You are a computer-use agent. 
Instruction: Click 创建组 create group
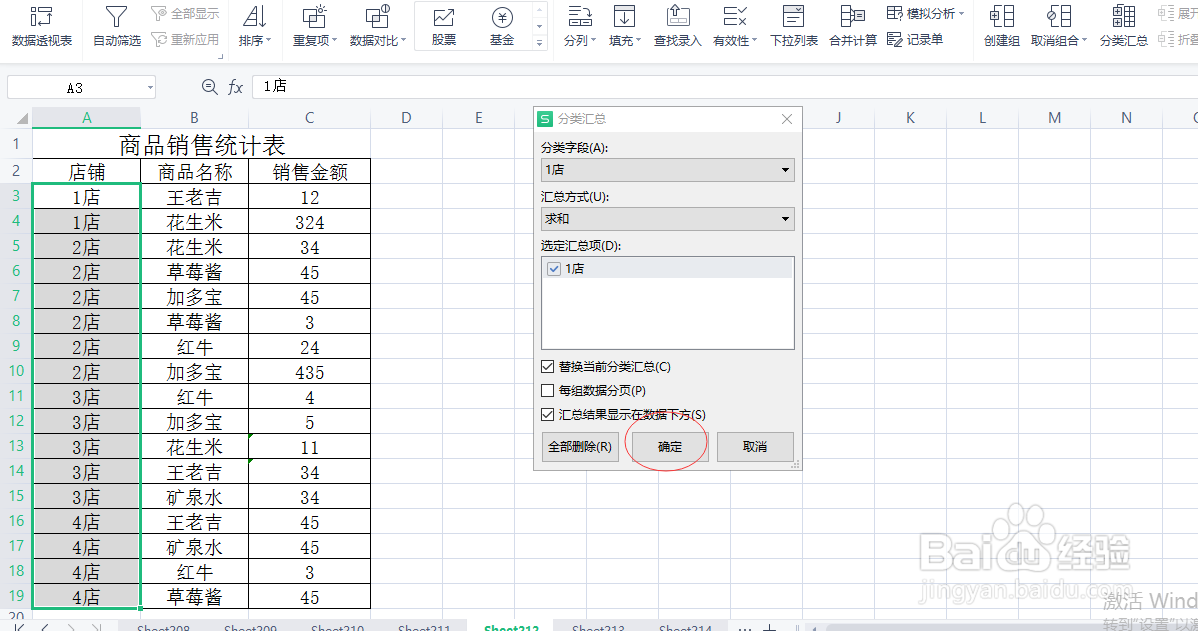point(1001,25)
